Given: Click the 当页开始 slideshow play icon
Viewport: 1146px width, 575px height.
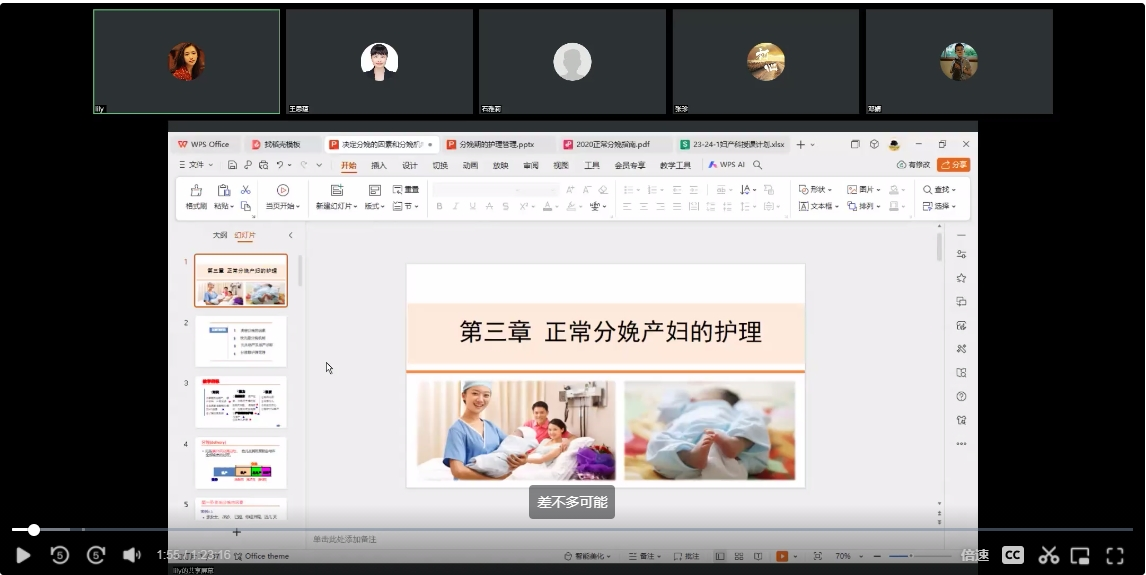Looking at the screenshot, I should point(283,190).
